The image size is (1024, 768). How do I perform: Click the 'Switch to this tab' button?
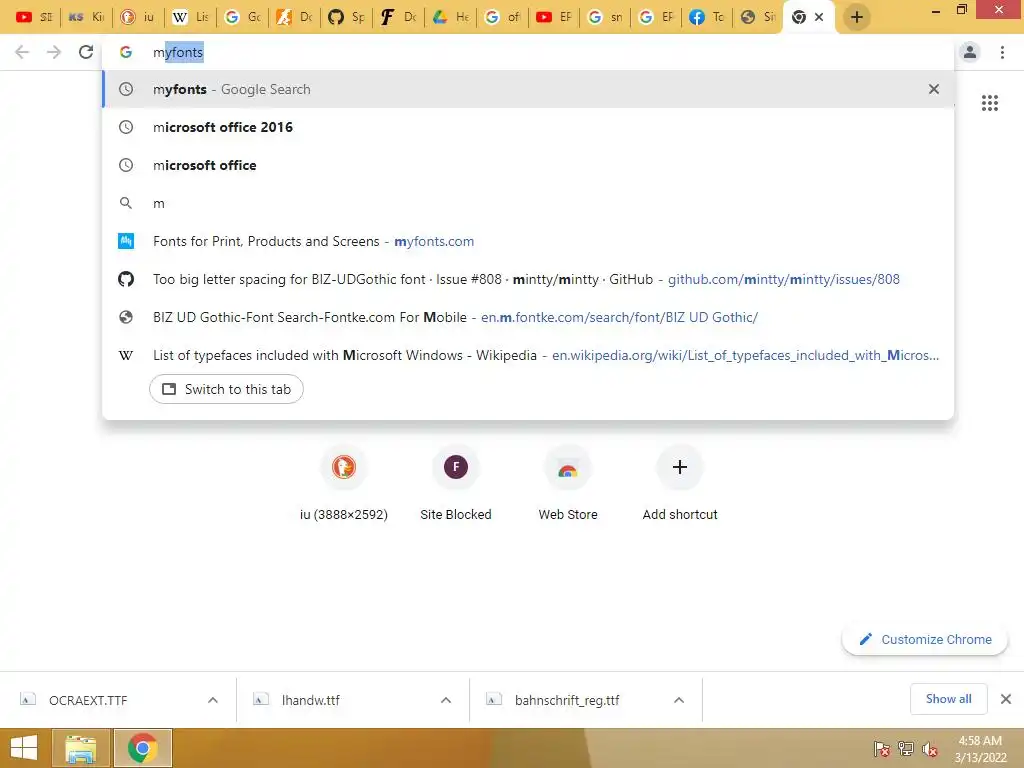pos(226,389)
